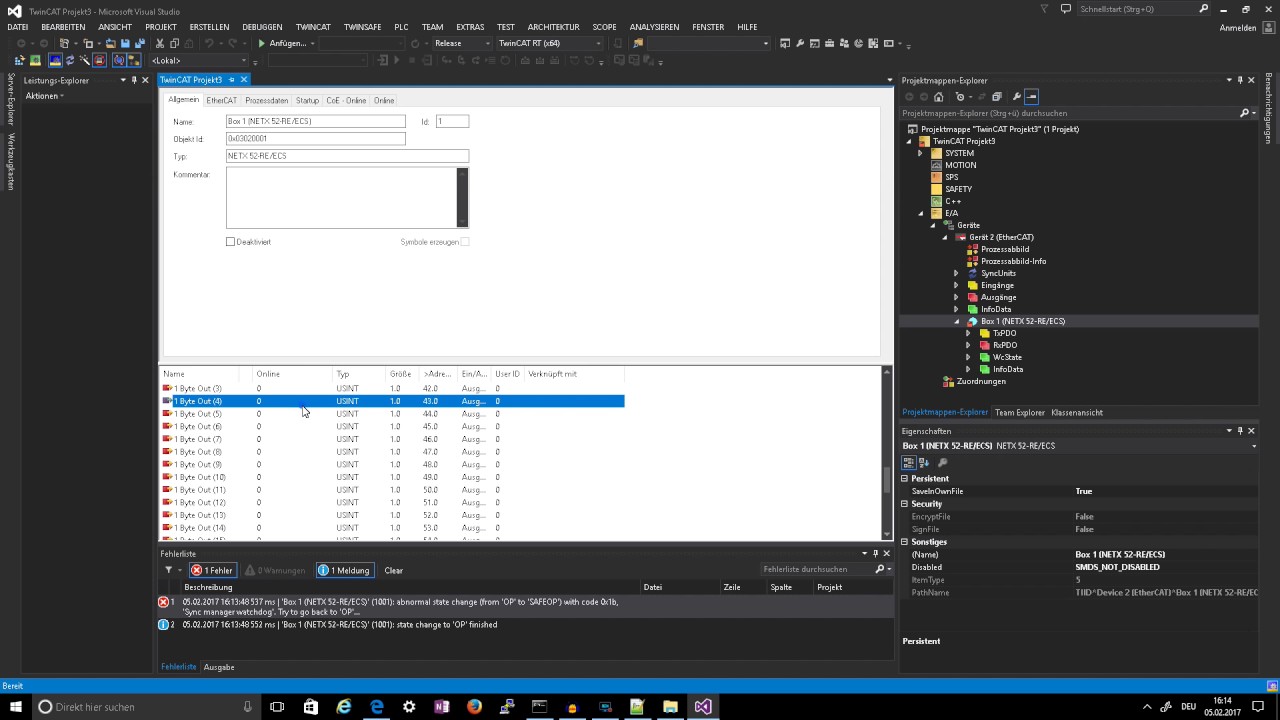This screenshot has width=1280, height=720.
Task: Open the PLC menu
Action: (401, 27)
